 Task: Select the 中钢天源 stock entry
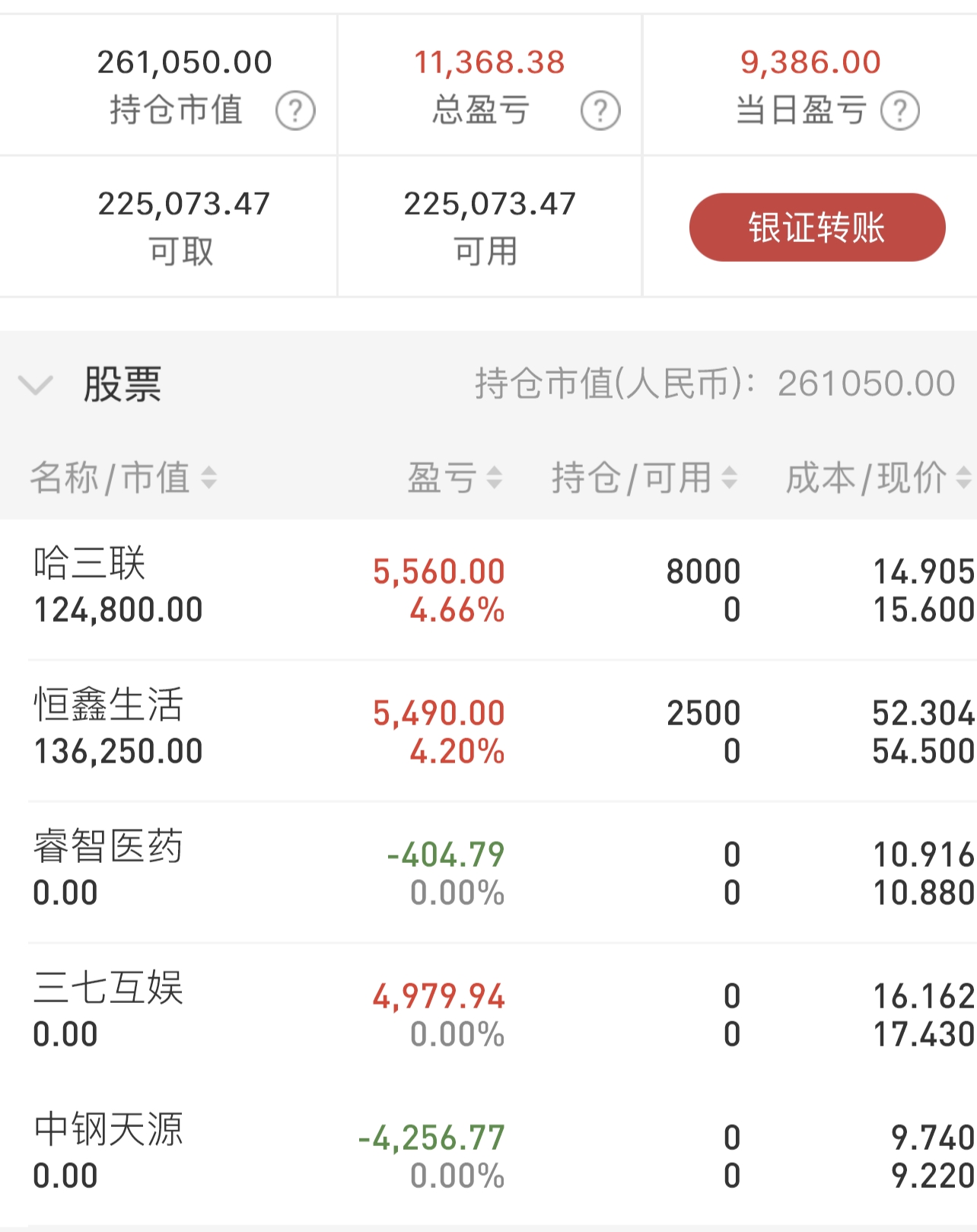point(488,1155)
